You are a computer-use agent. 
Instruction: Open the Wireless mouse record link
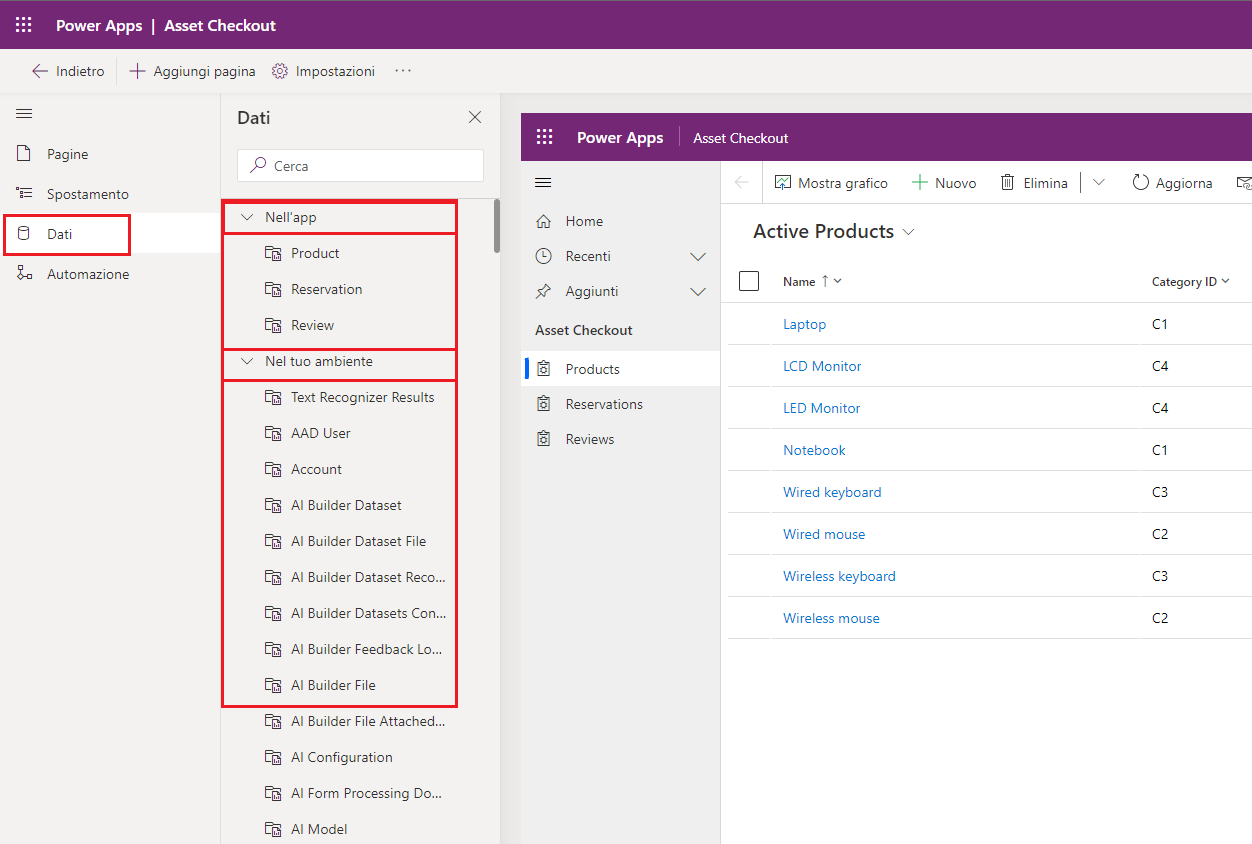point(831,618)
